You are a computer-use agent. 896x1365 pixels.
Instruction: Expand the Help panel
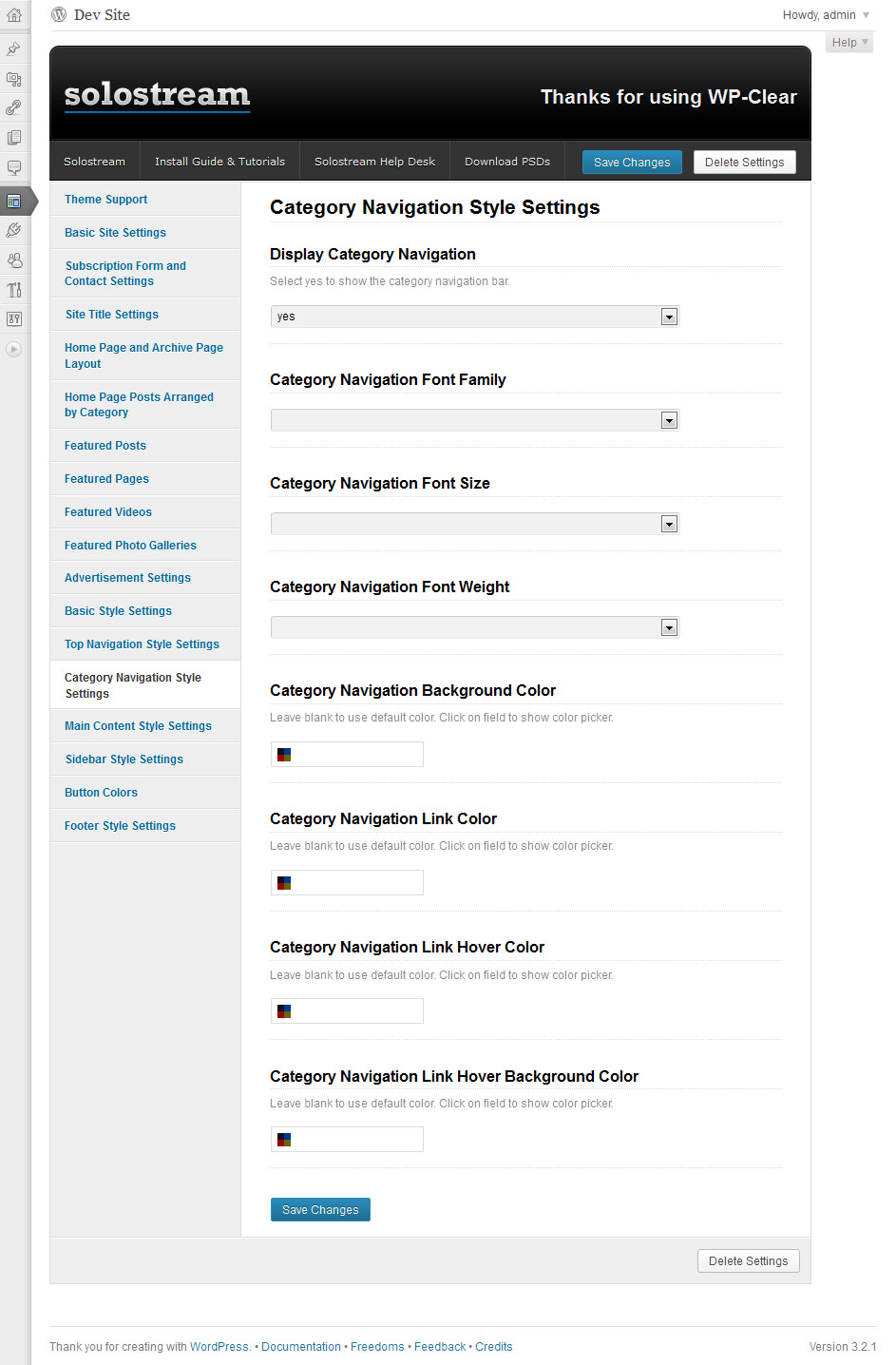tap(849, 43)
